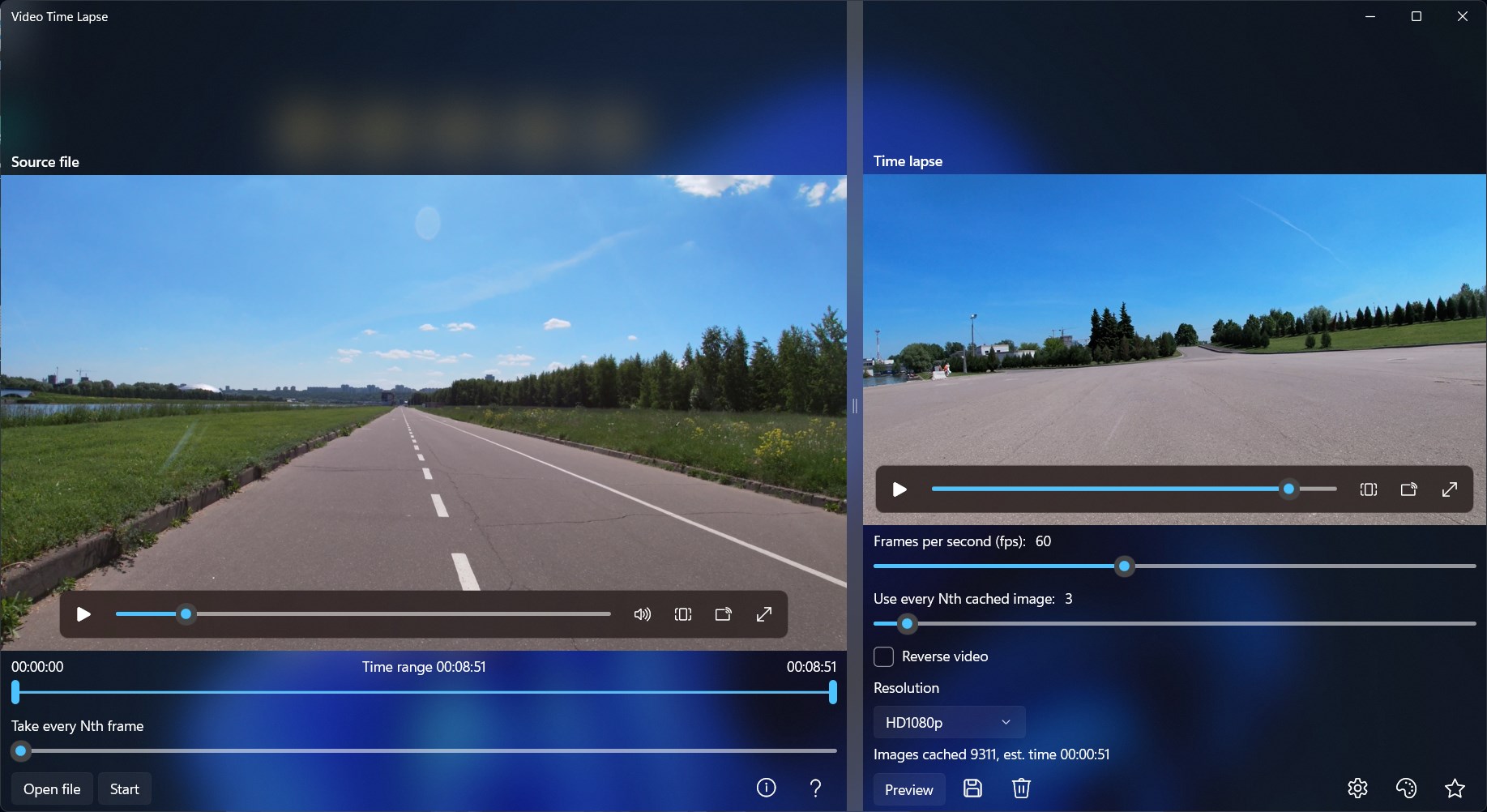
Task: Expand the HD1080p resolution dropdown
Action: 949,722
